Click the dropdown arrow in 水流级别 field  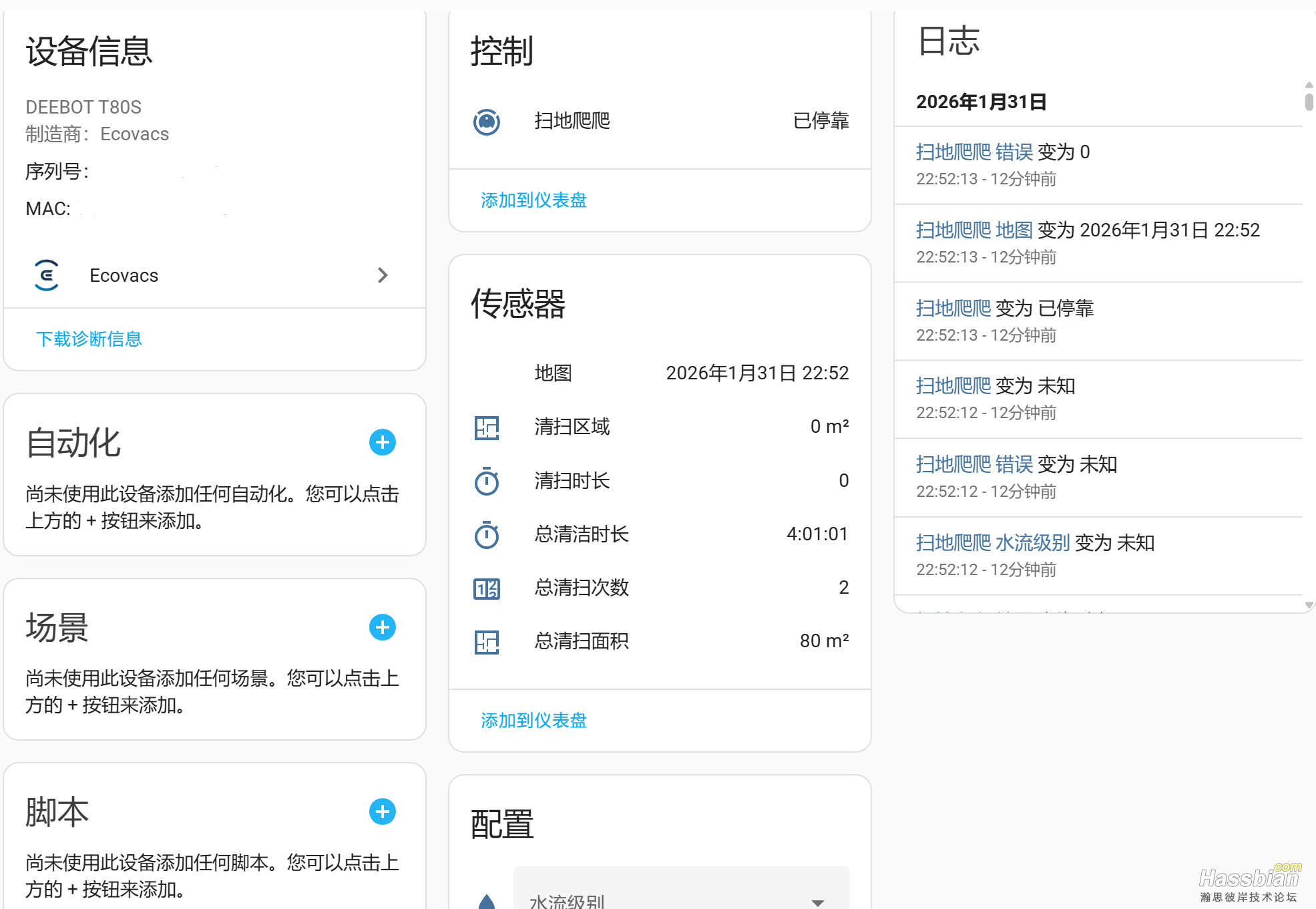(817, 902)
